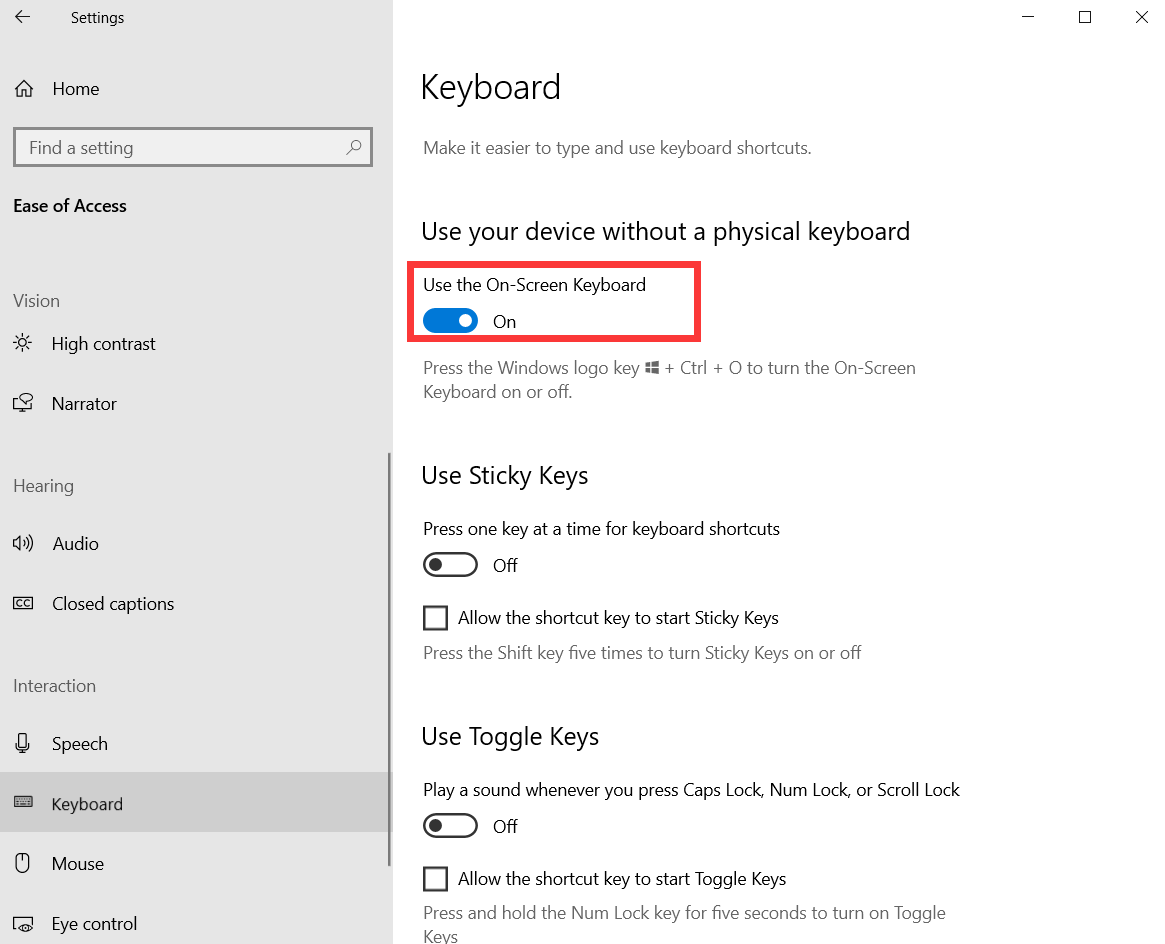
Task: Enable Sticky Keys toggle
Action: pos(450,564)
